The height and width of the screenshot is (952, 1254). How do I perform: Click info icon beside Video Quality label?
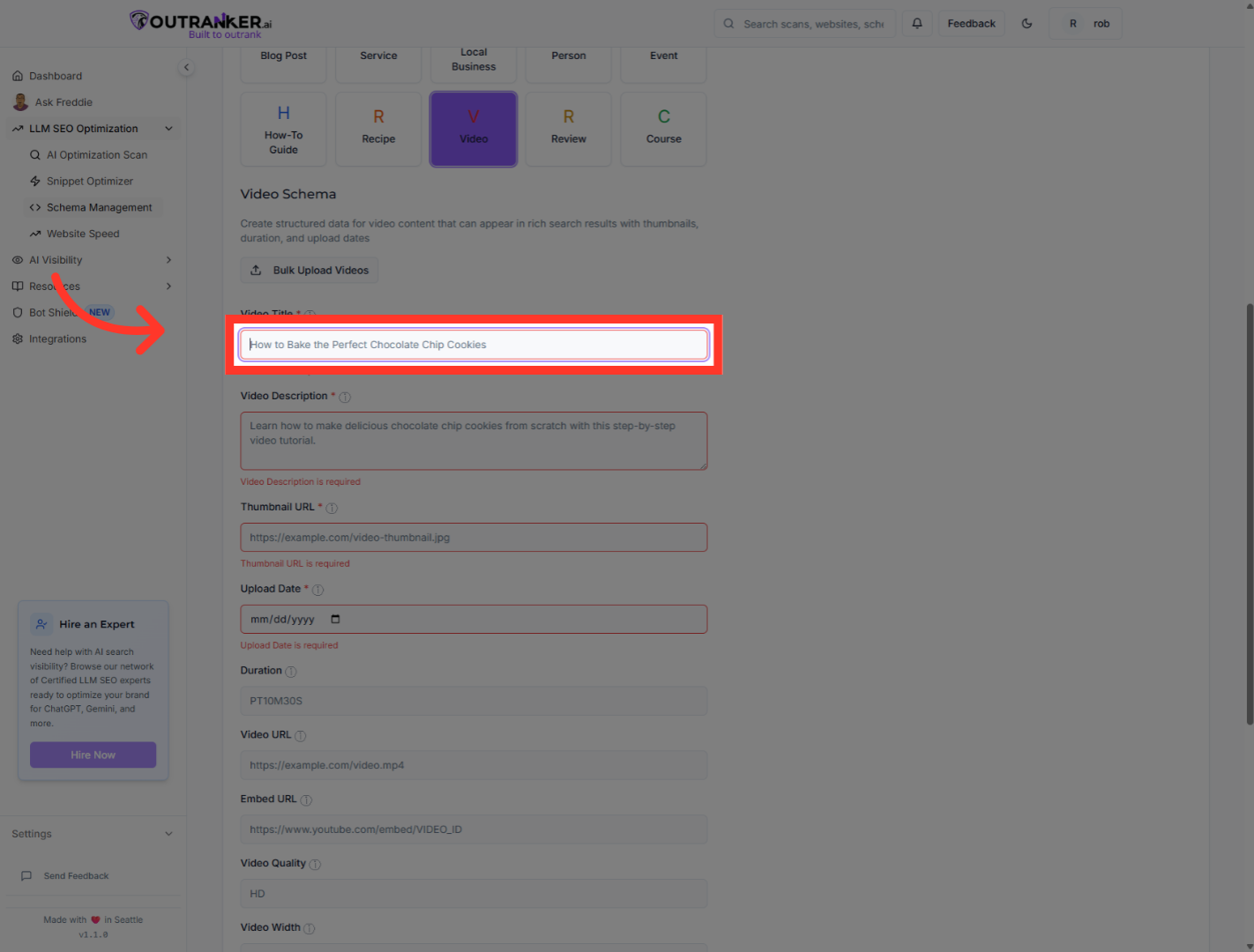(x=315, y=865)
